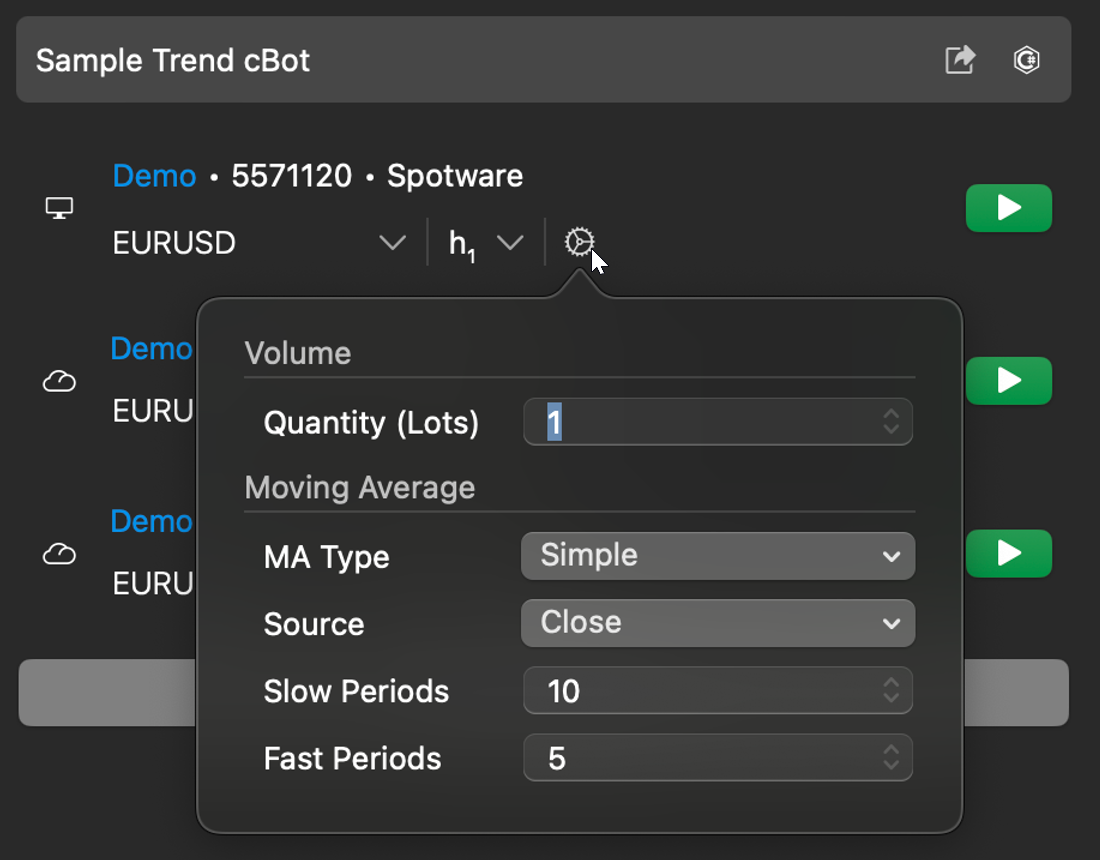Start the bottom cBot instance with play button
Screen dimensions: 1100x860
pyautogui.click(x=1008, y=553)
